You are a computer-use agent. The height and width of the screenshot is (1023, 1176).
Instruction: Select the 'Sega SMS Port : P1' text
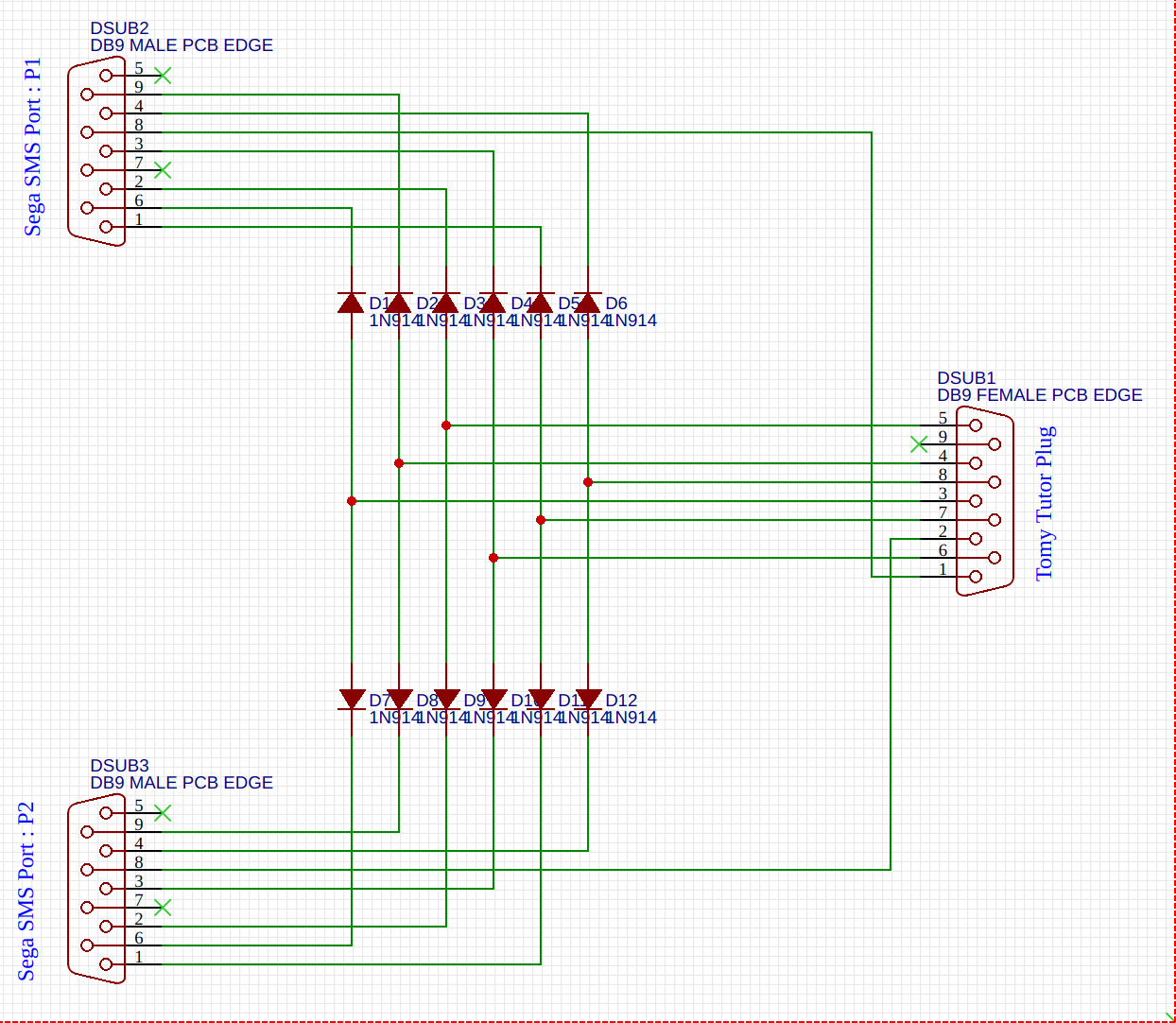33,147
